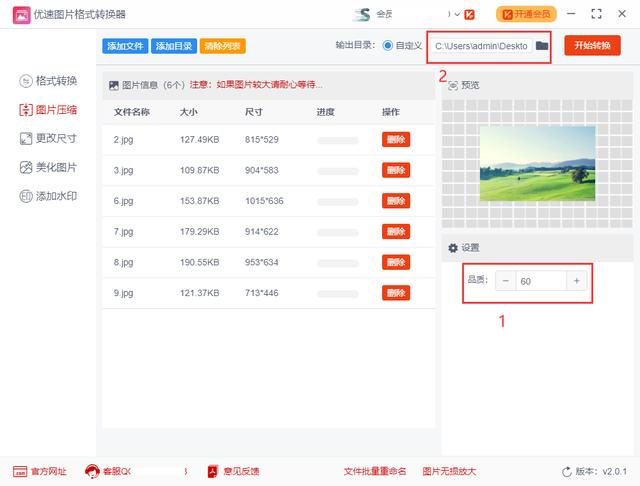The image size is (640, 486).
Task: Click the red membership badge icon in title bar
Action: (469, 14)
